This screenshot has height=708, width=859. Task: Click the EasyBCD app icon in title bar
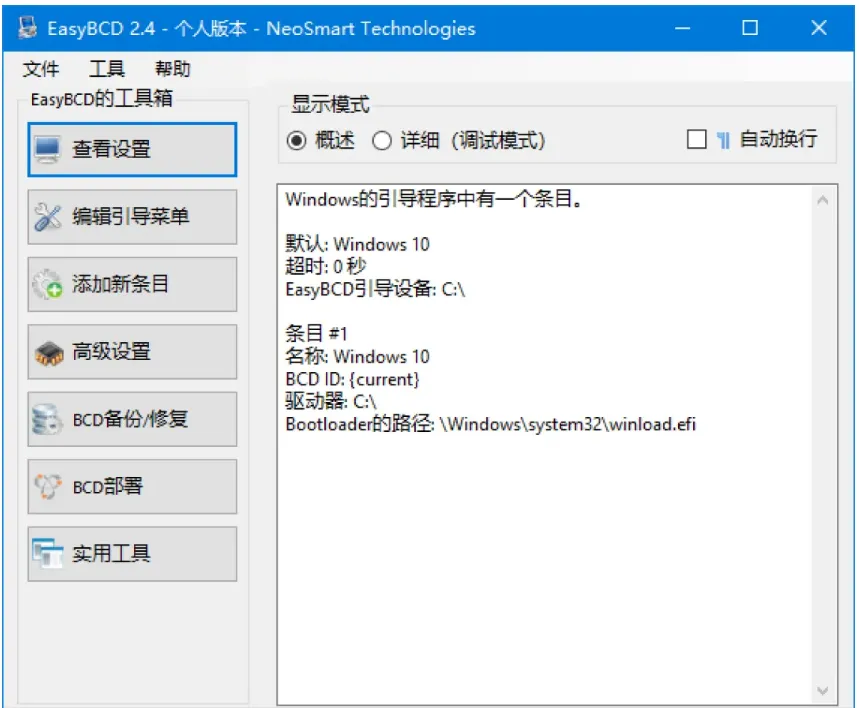click(27, 27)
